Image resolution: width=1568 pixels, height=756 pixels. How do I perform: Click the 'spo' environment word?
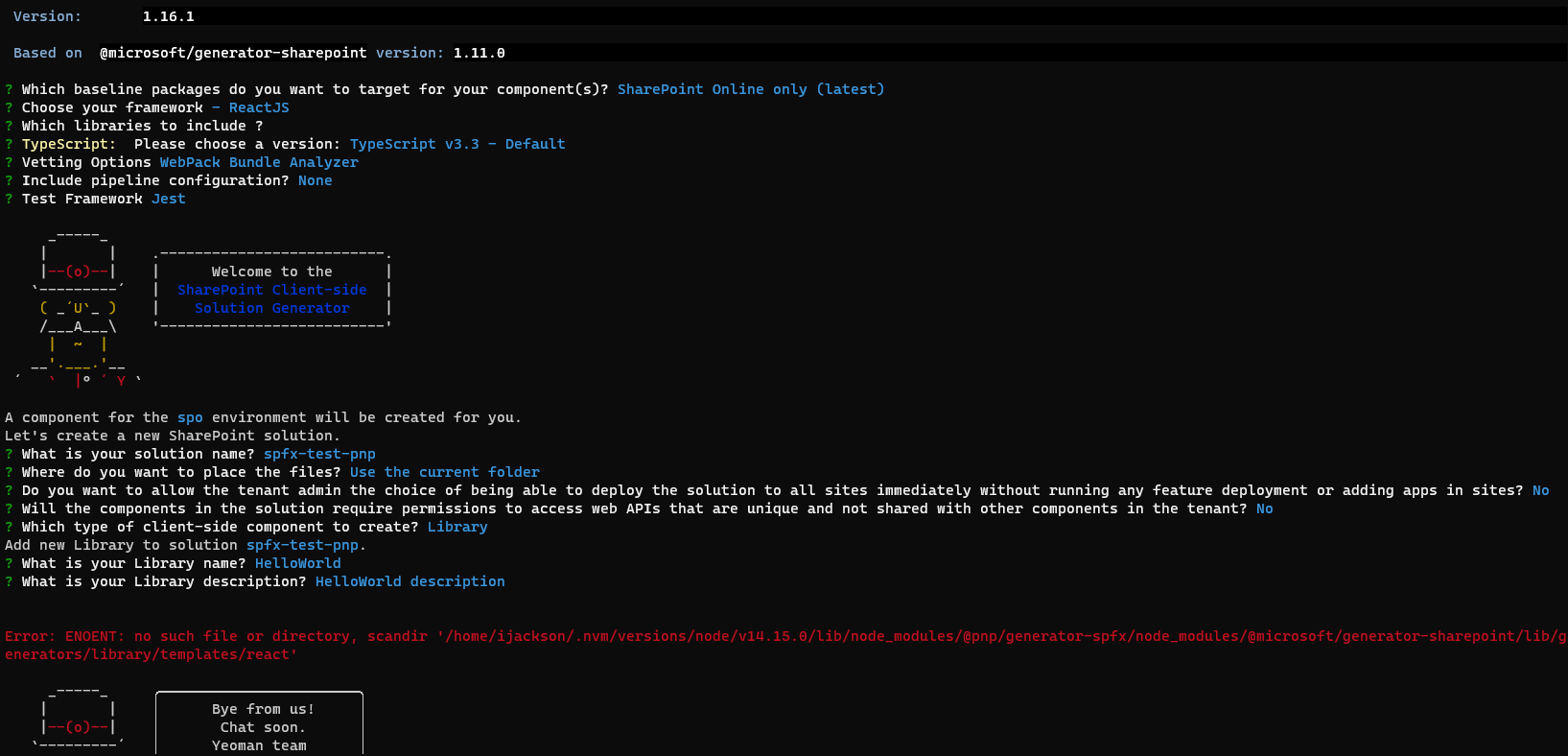click(x=190, y=417)
